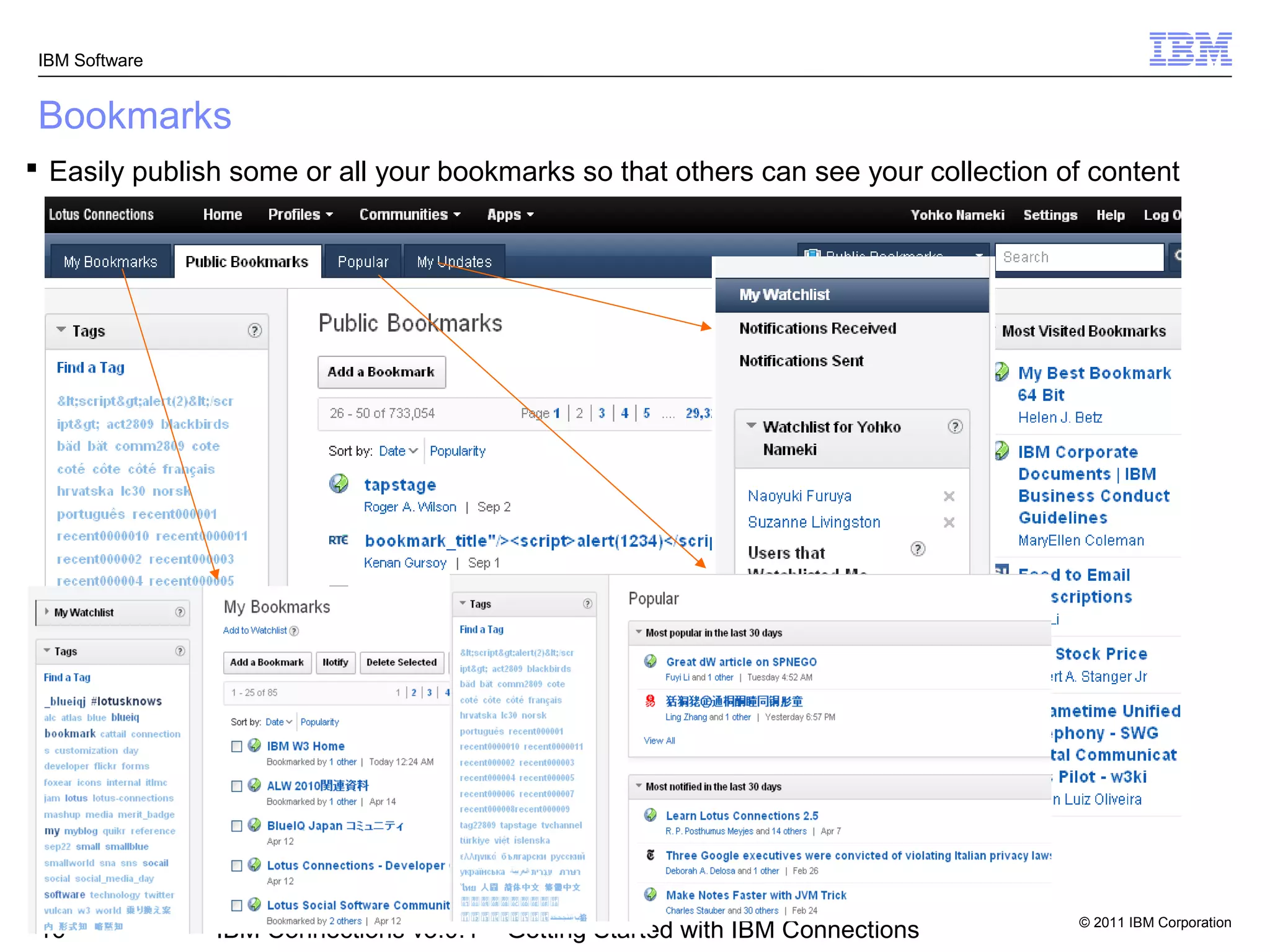Check the box for BlueIQ Japan bookmark

(x=236, y=826)
